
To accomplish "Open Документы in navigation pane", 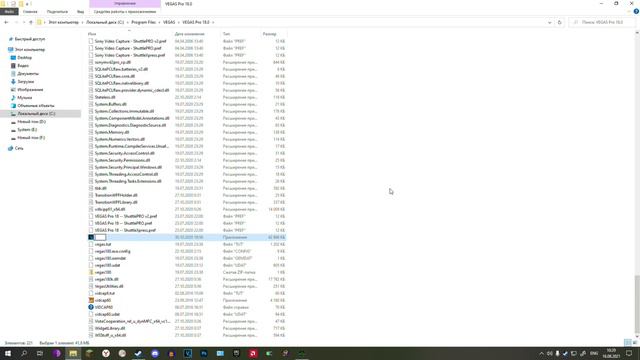I will click(x=28, y=73).
